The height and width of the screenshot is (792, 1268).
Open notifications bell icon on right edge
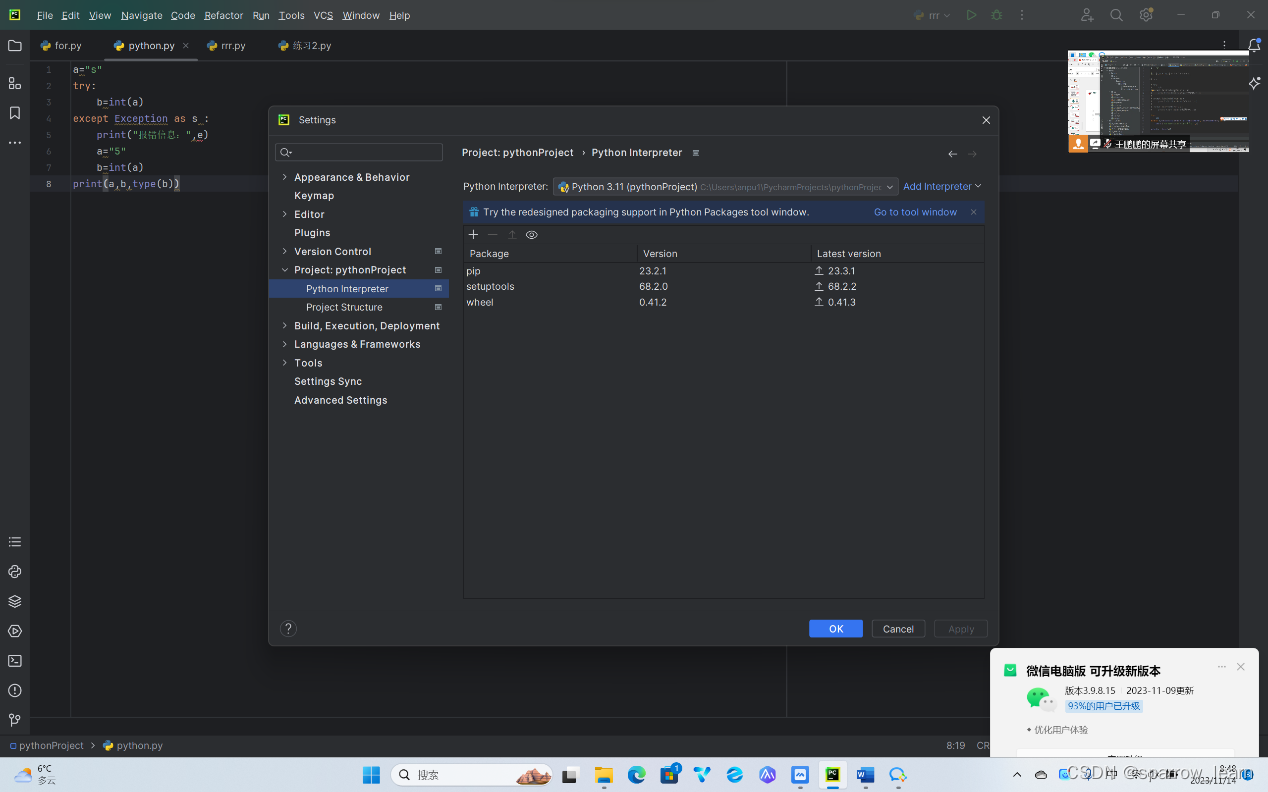click(x=1254, y=46)
